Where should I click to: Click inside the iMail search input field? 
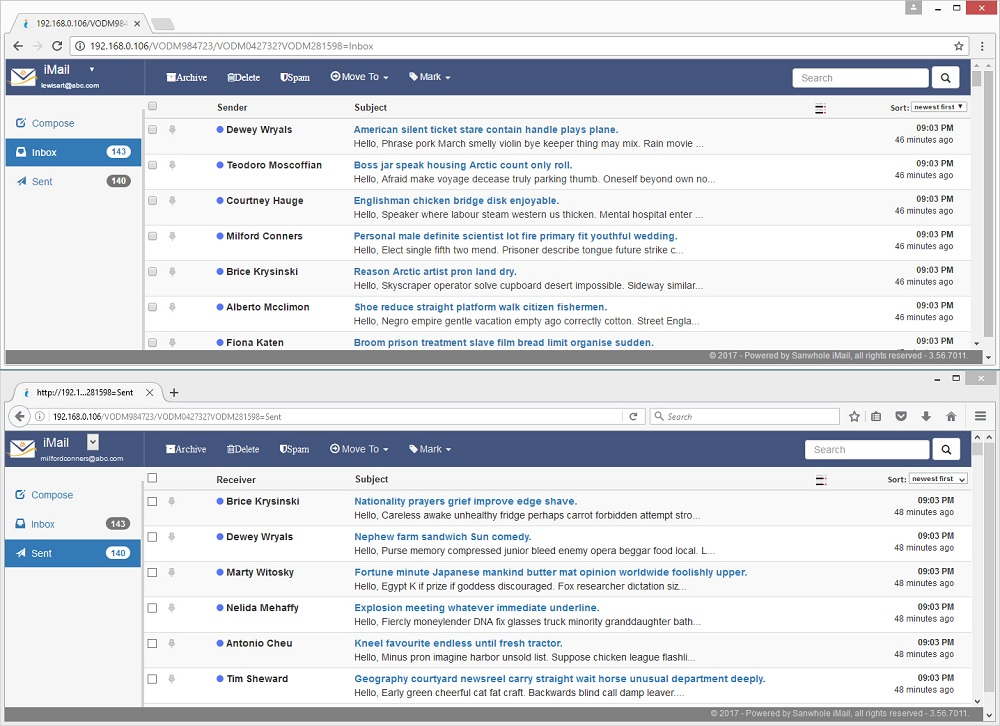pos(860,77)
